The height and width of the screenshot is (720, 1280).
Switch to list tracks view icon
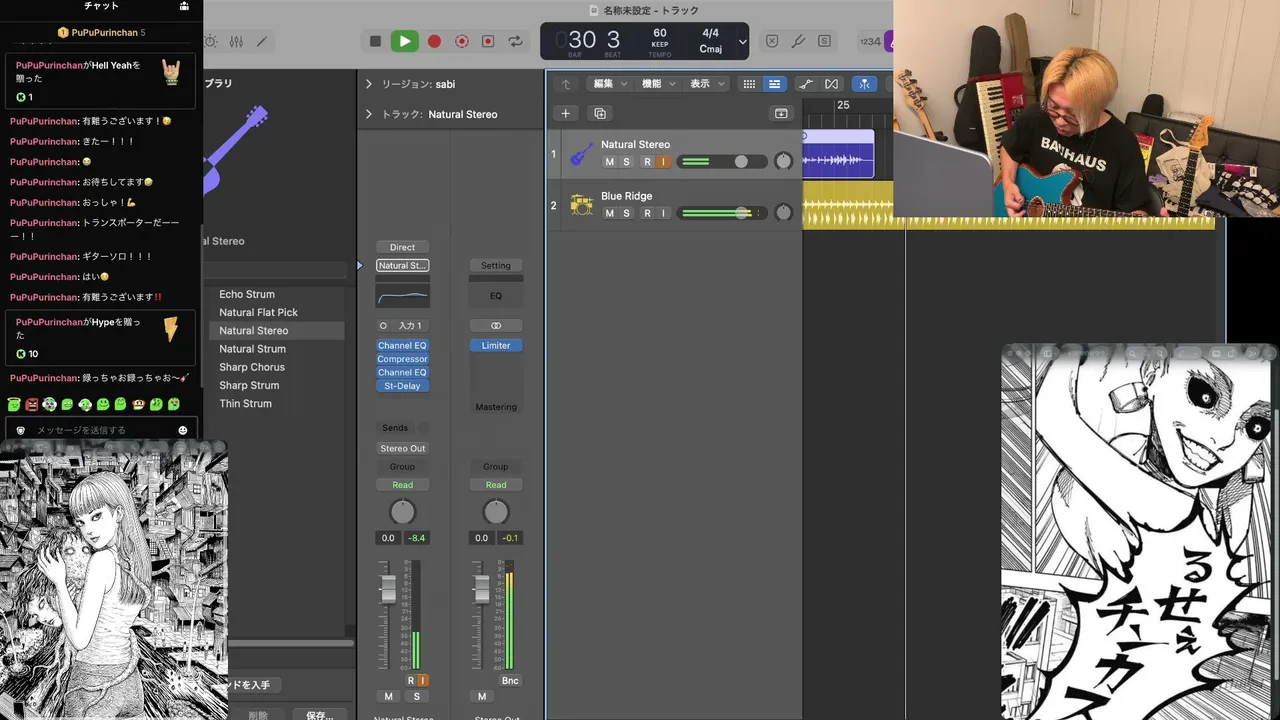pyautogui.click(x=774, y=84)
